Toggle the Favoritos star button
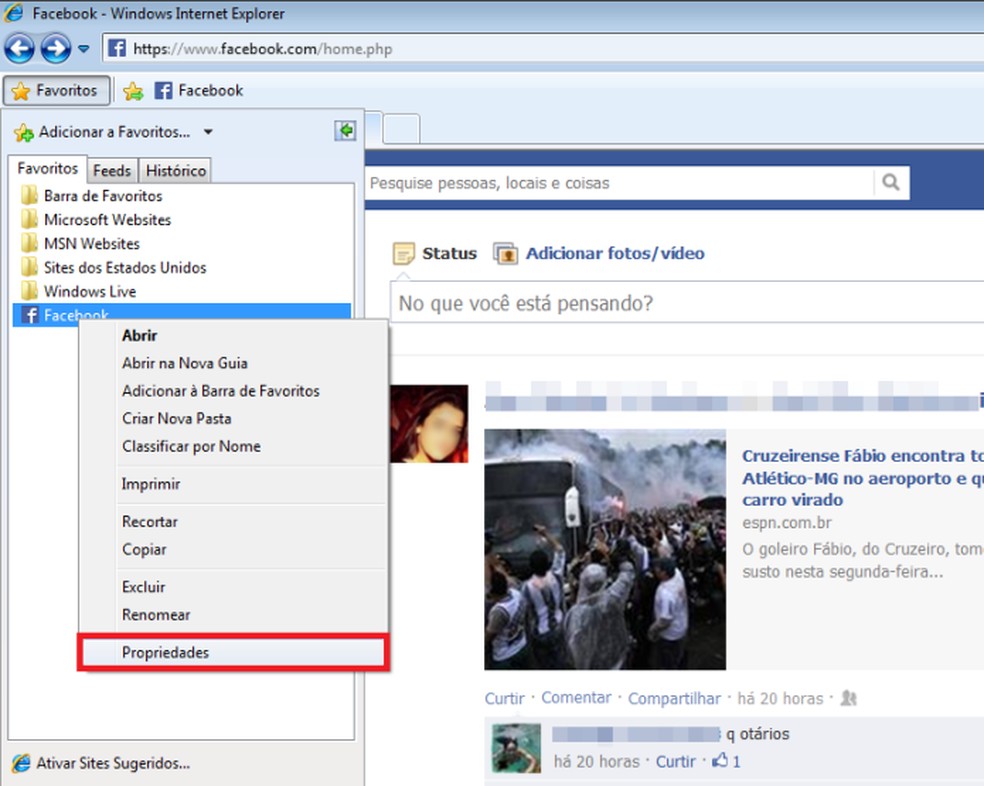The width and height of the screenshot is (984, 786). tap(56, 90)
